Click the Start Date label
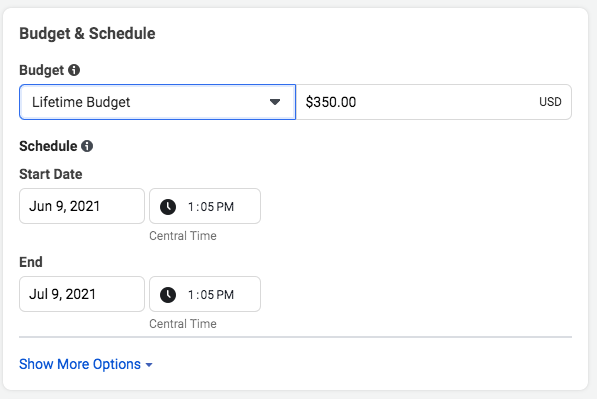 point(51,174)
